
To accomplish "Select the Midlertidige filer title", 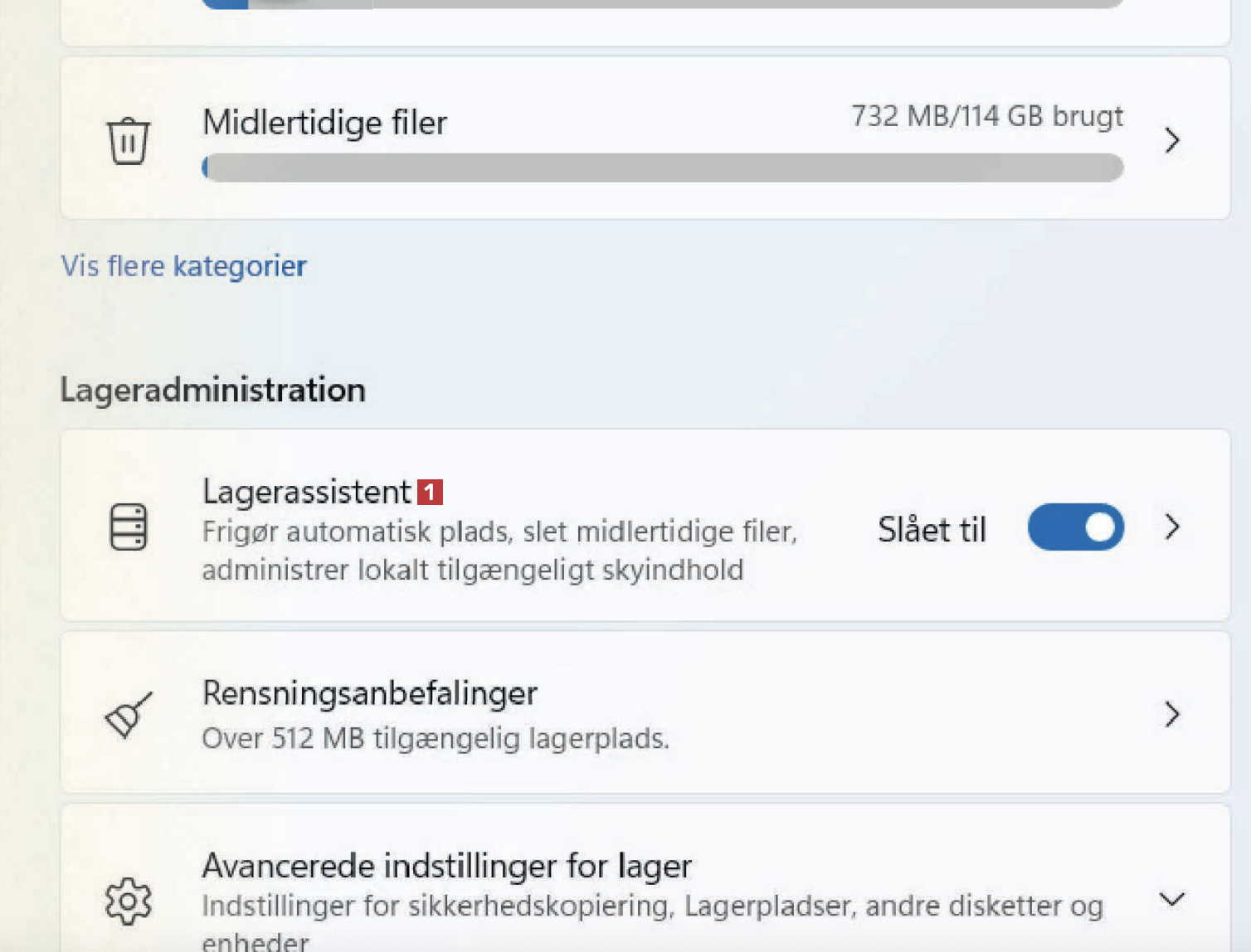I will point(324,123).
